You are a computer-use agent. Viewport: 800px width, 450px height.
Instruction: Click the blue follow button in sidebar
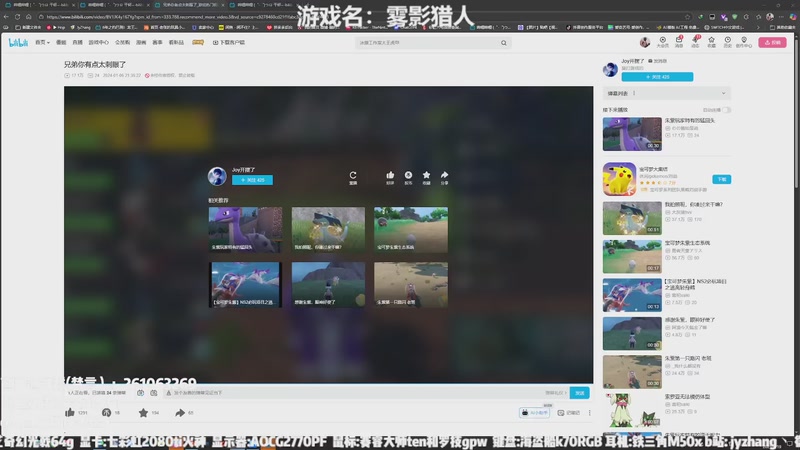(657, 77)
